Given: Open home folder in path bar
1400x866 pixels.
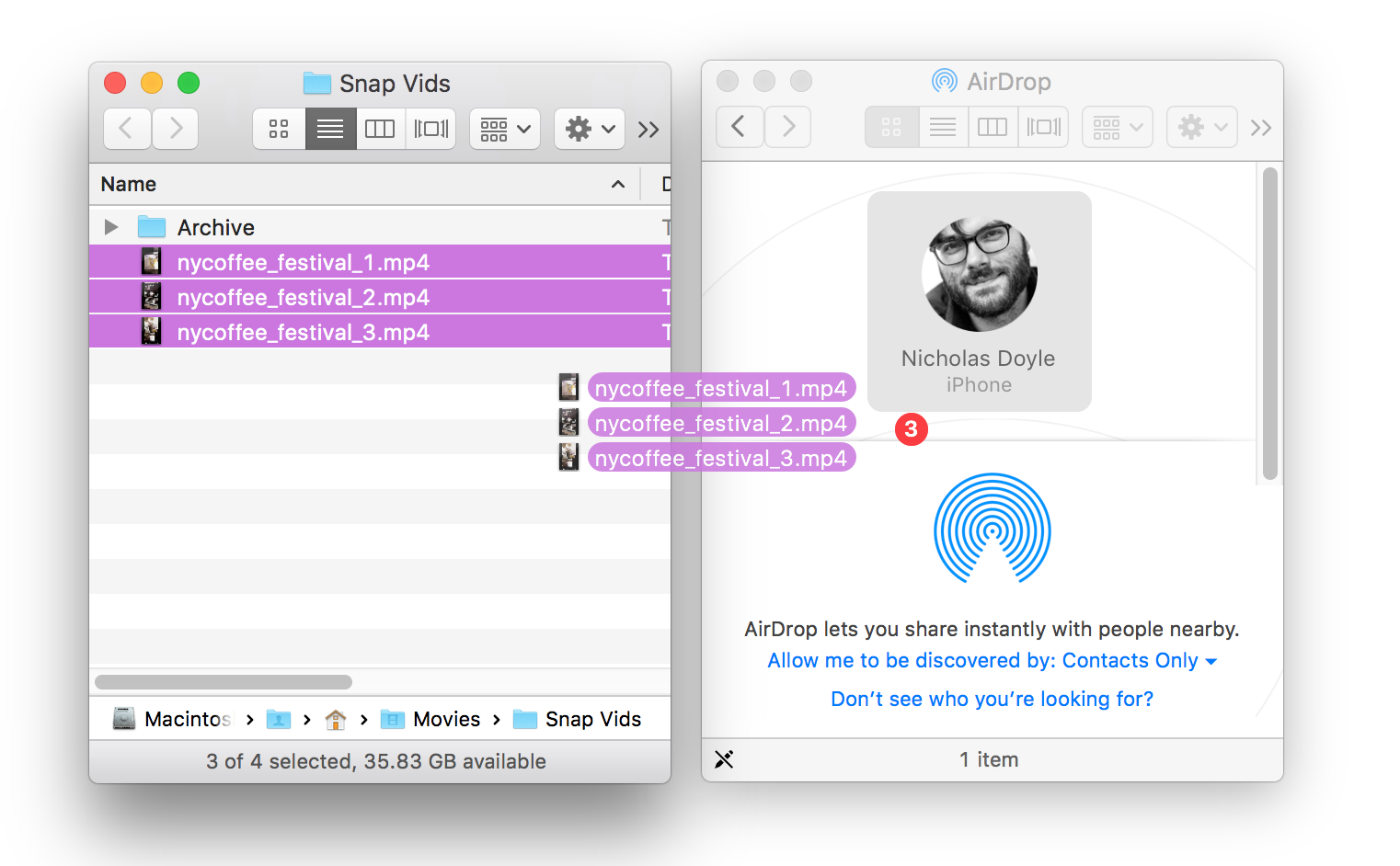Looking at the screenshot, I should pyautogui.click(x=336, y=719).
